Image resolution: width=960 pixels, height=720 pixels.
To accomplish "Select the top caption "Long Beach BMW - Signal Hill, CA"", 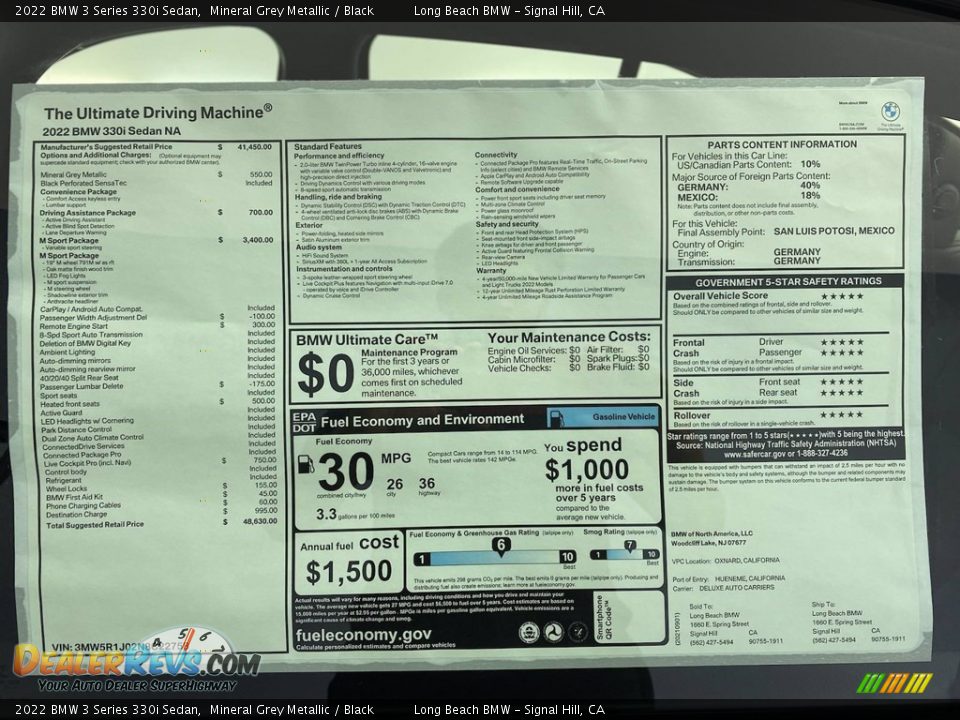I will point(509,10).
